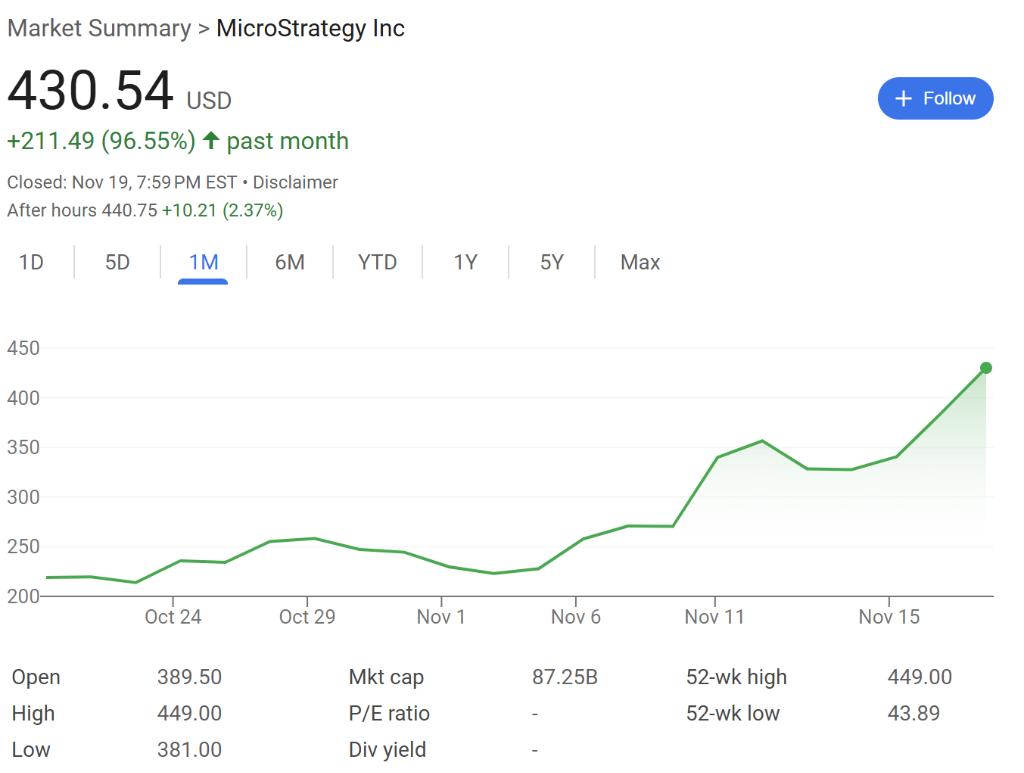
Task: Show the 1Y chart range
Action: [x=466, y=262]
